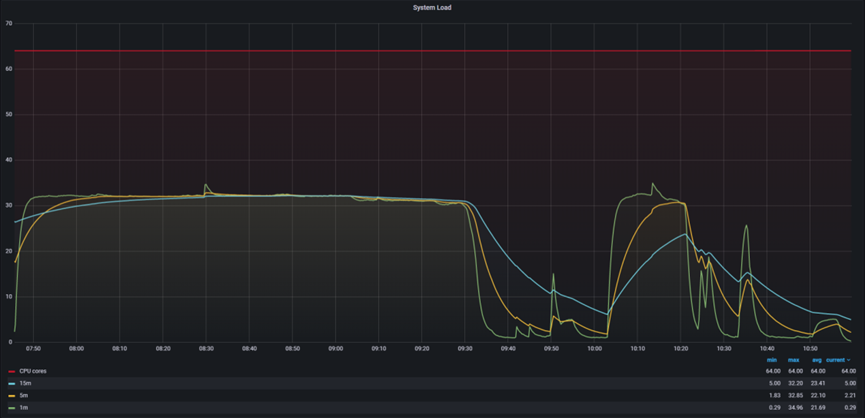This screenshot has height=418, width=865.
Task: Click the 09:30 time axis label
Action: [465, 349]
